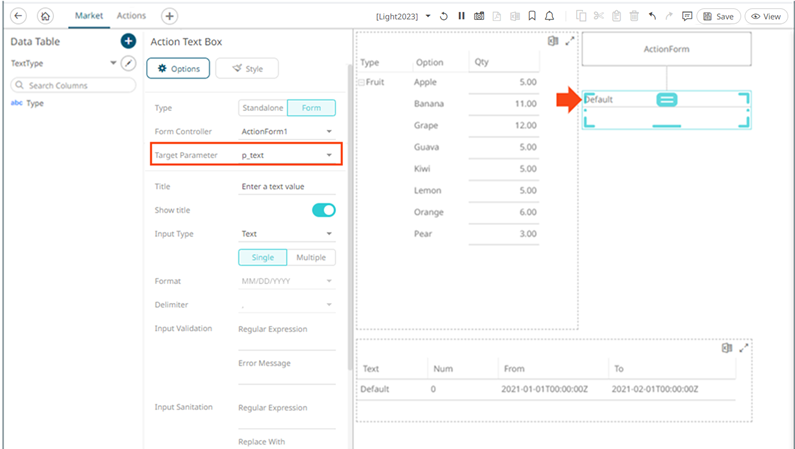Click the refresh data icon in toolbar
This screenshot has height=449, width=795.
(x=443, y=16)
